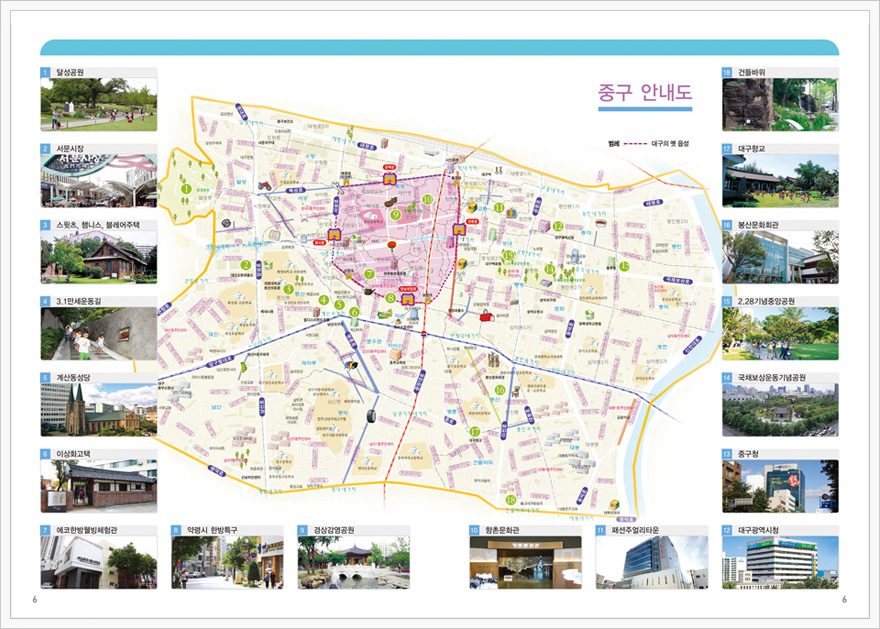Screen dimensions: 880x629
Task: Click green map marker number 8
Action: point(391,298)
